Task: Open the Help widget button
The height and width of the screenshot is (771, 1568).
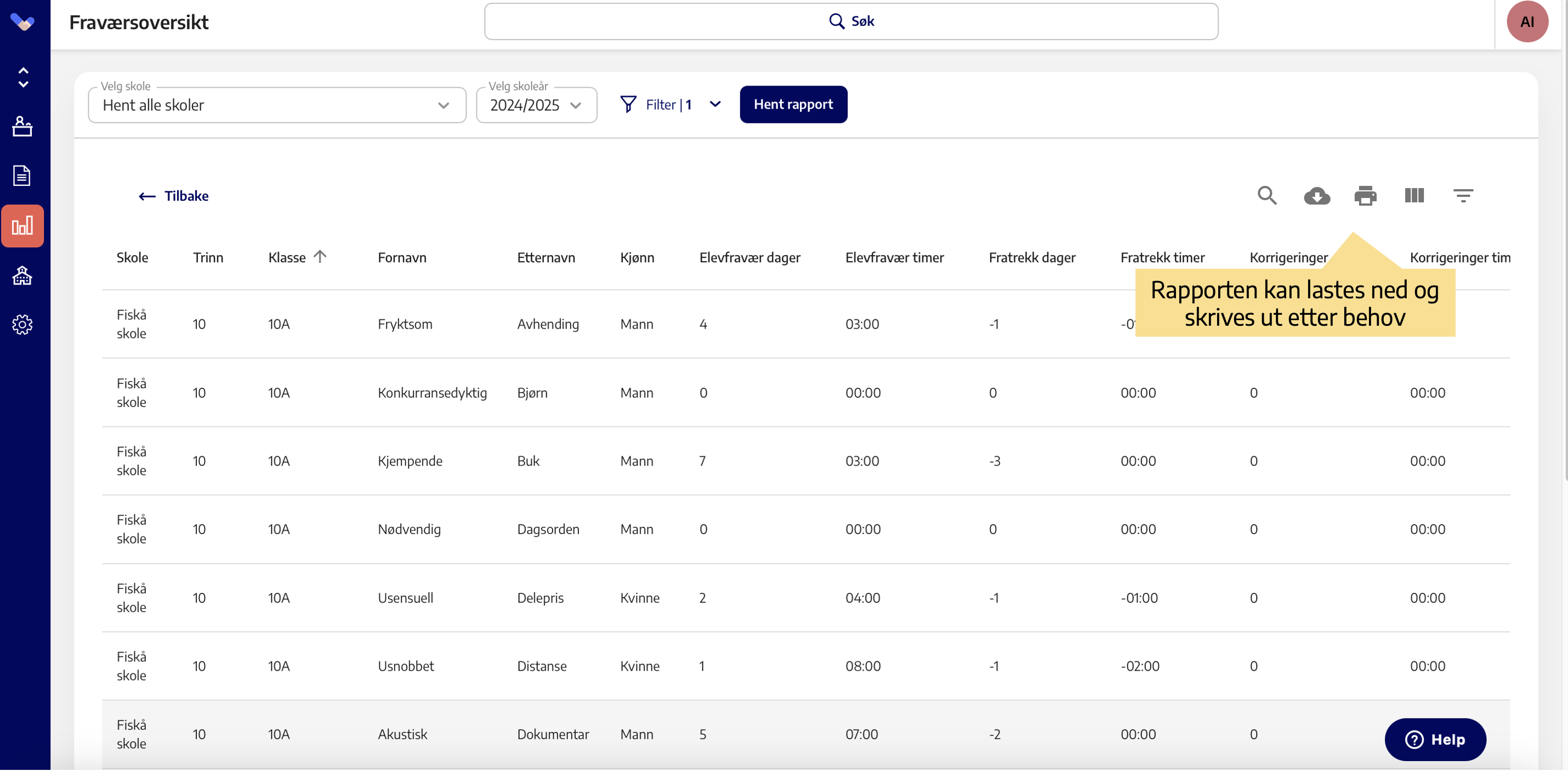Action: 1434,739
